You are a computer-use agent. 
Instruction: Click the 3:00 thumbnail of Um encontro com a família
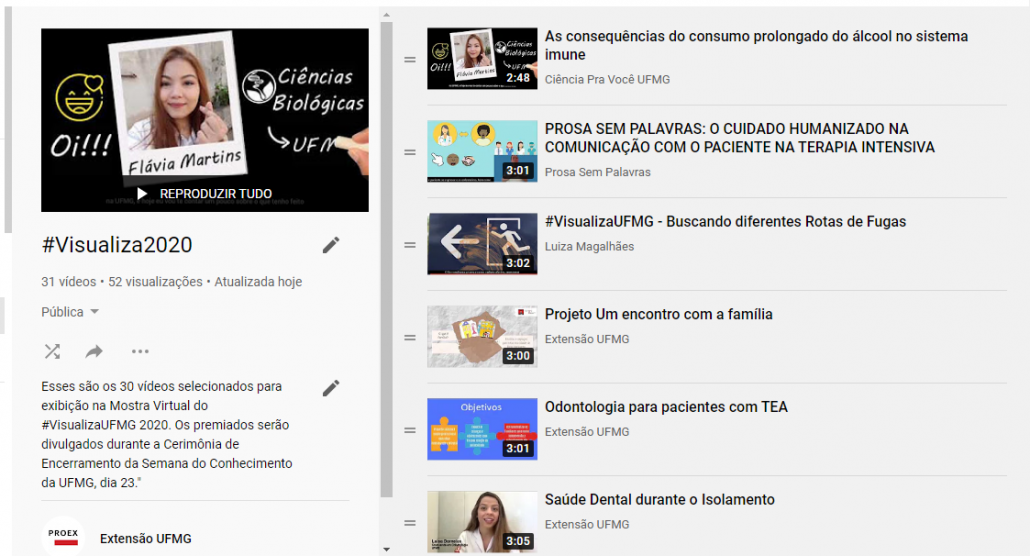(x=482, y=336)
